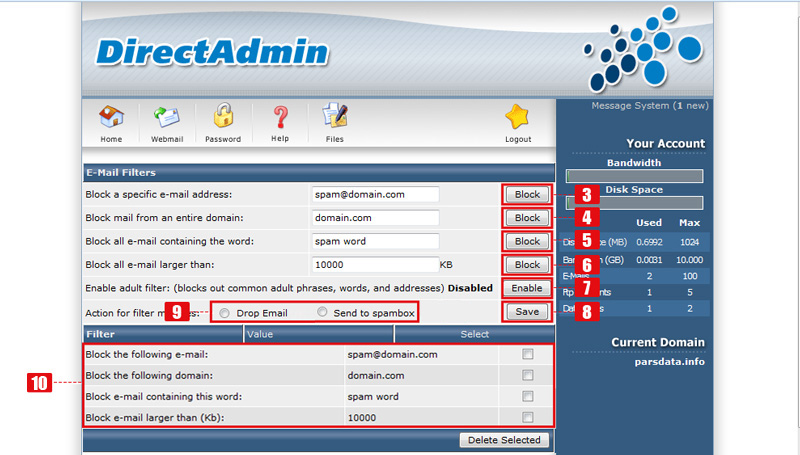Open the Files icon
Viewport: 800px width, 455px height.
[335, 115]
